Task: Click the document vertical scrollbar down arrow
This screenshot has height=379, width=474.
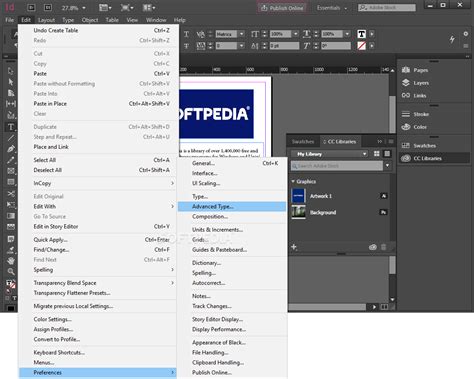Action: (x=392, y=300)
